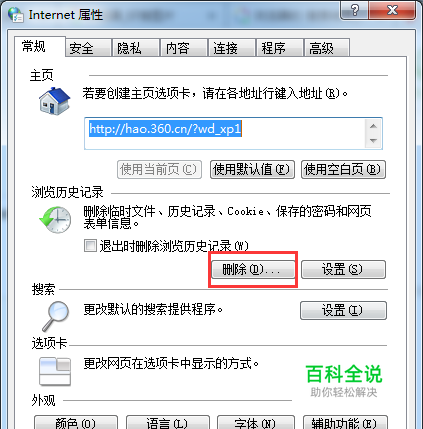Viewport: 423px width, 429px height.
Task: Click the down arrow in homepage box
Action: tap(373, 141)
